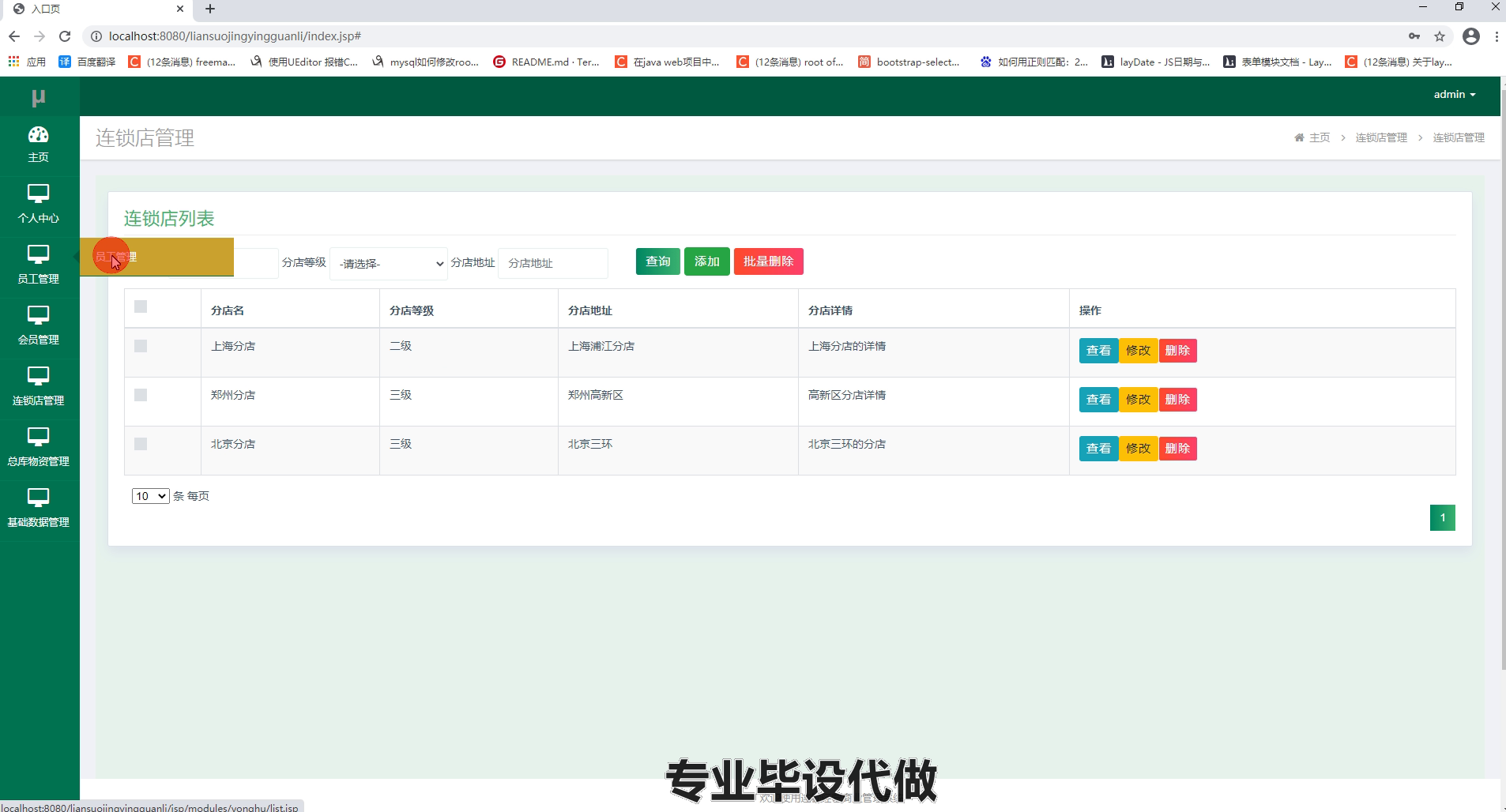Open 总库物资管理 sidebar menu

(x=38, y=448)
